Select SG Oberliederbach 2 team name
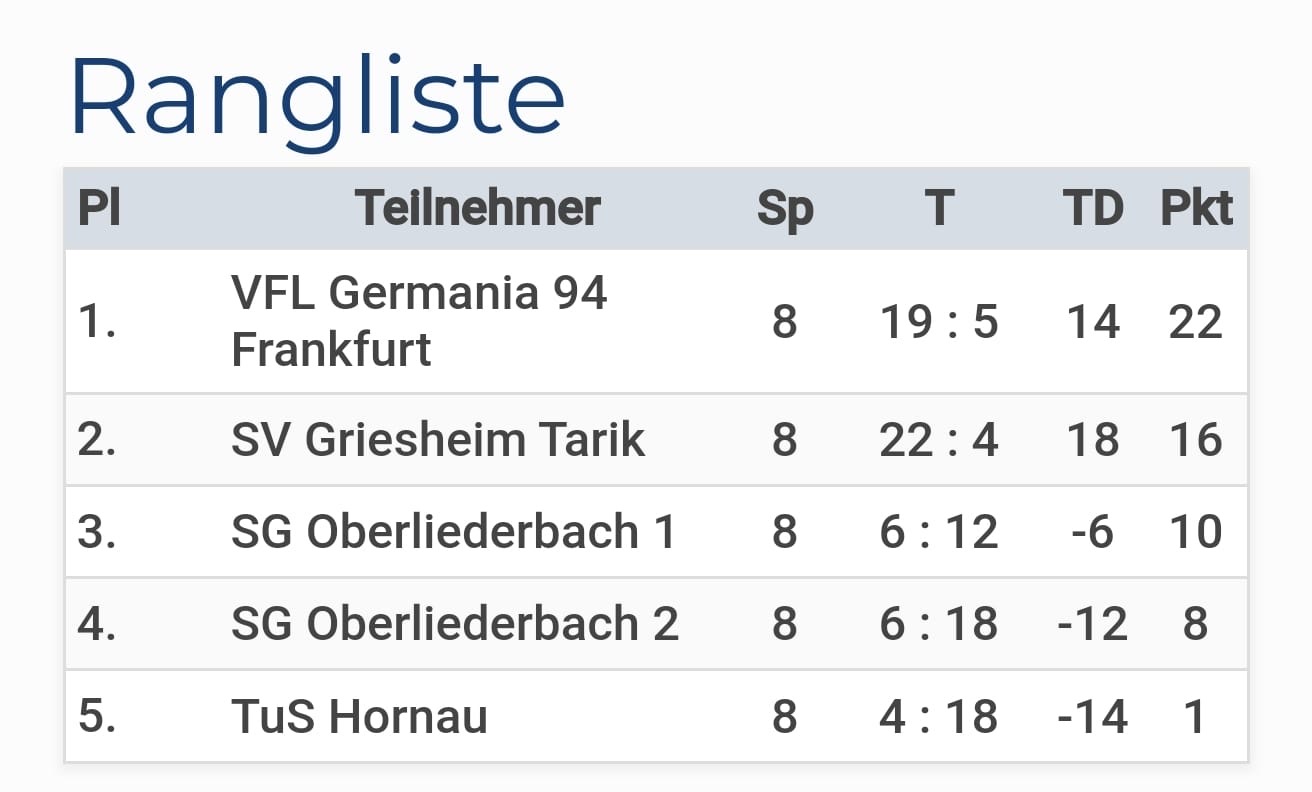1312x792 pixels. point(455,624)
